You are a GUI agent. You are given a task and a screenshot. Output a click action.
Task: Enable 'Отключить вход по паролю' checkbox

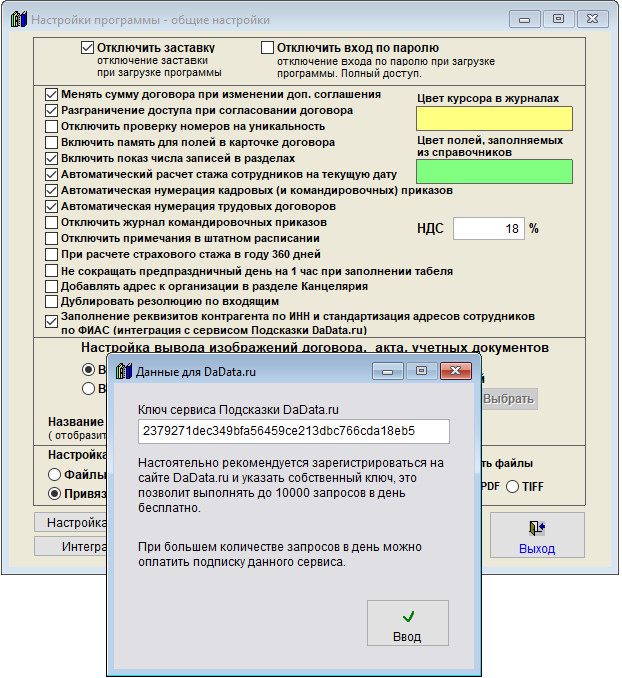267,48
